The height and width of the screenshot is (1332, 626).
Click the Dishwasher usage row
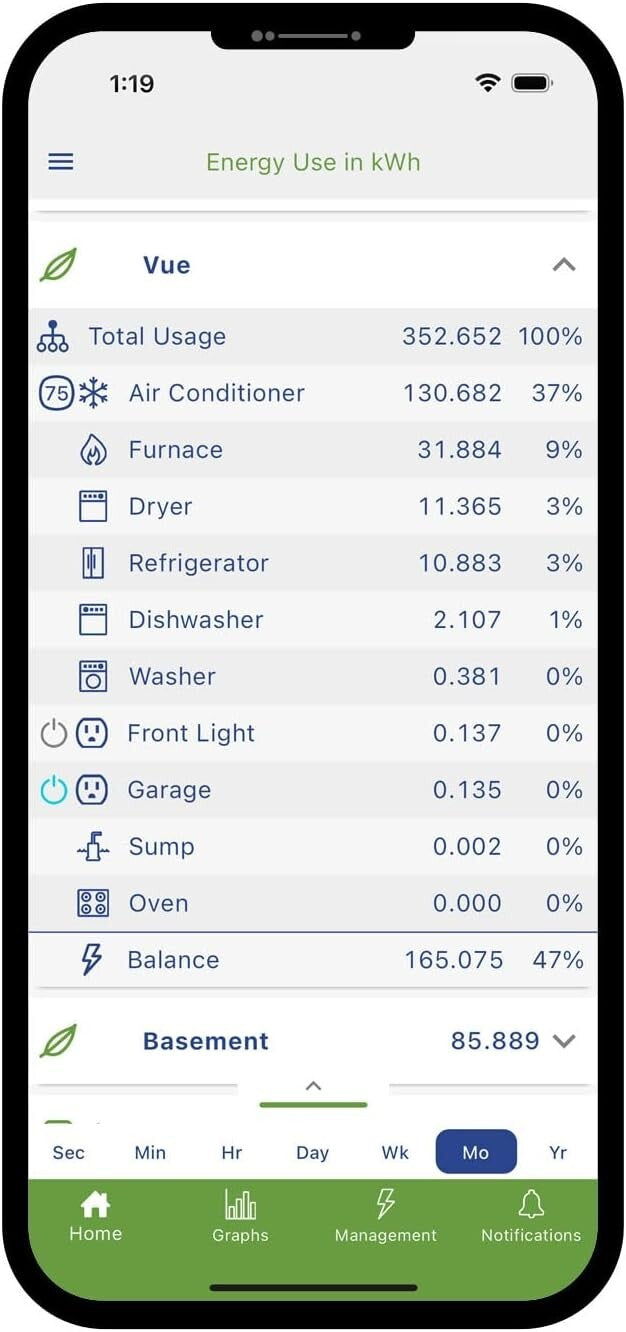point(313,620)
